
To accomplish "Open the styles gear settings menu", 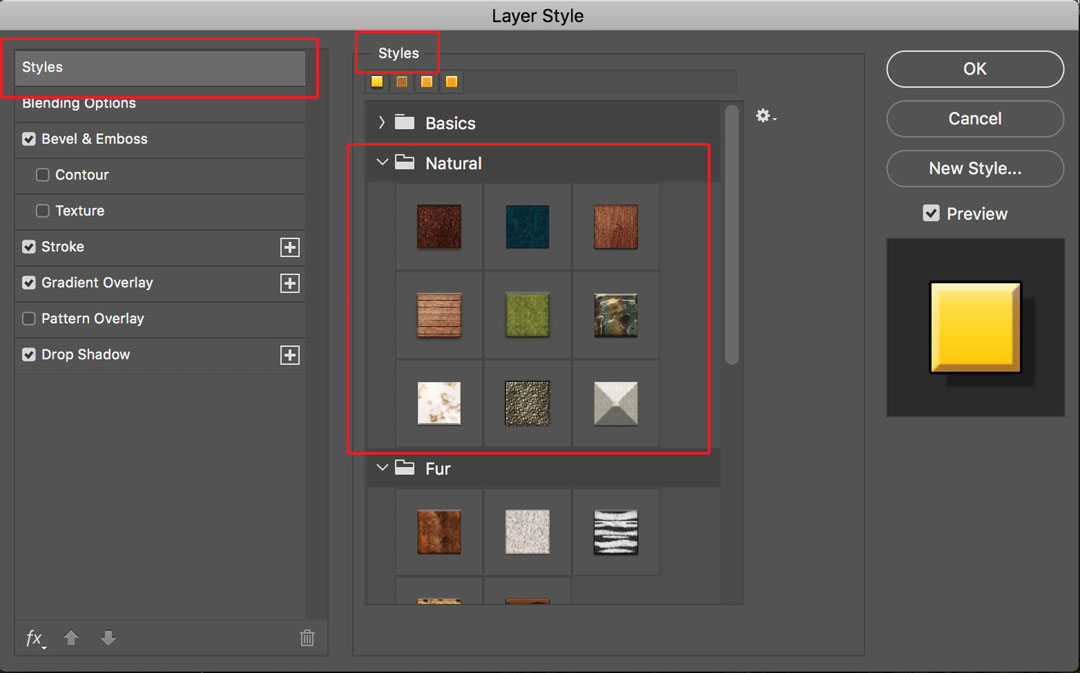I will pos(765,117).
